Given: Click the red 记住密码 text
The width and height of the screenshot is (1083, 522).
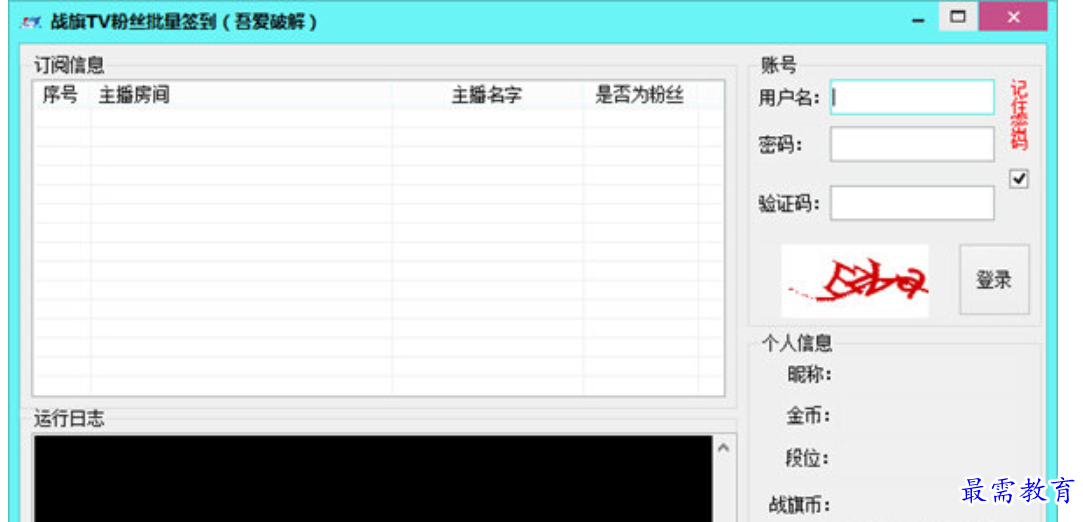Looking at the screenshot, I should 1019,115.
